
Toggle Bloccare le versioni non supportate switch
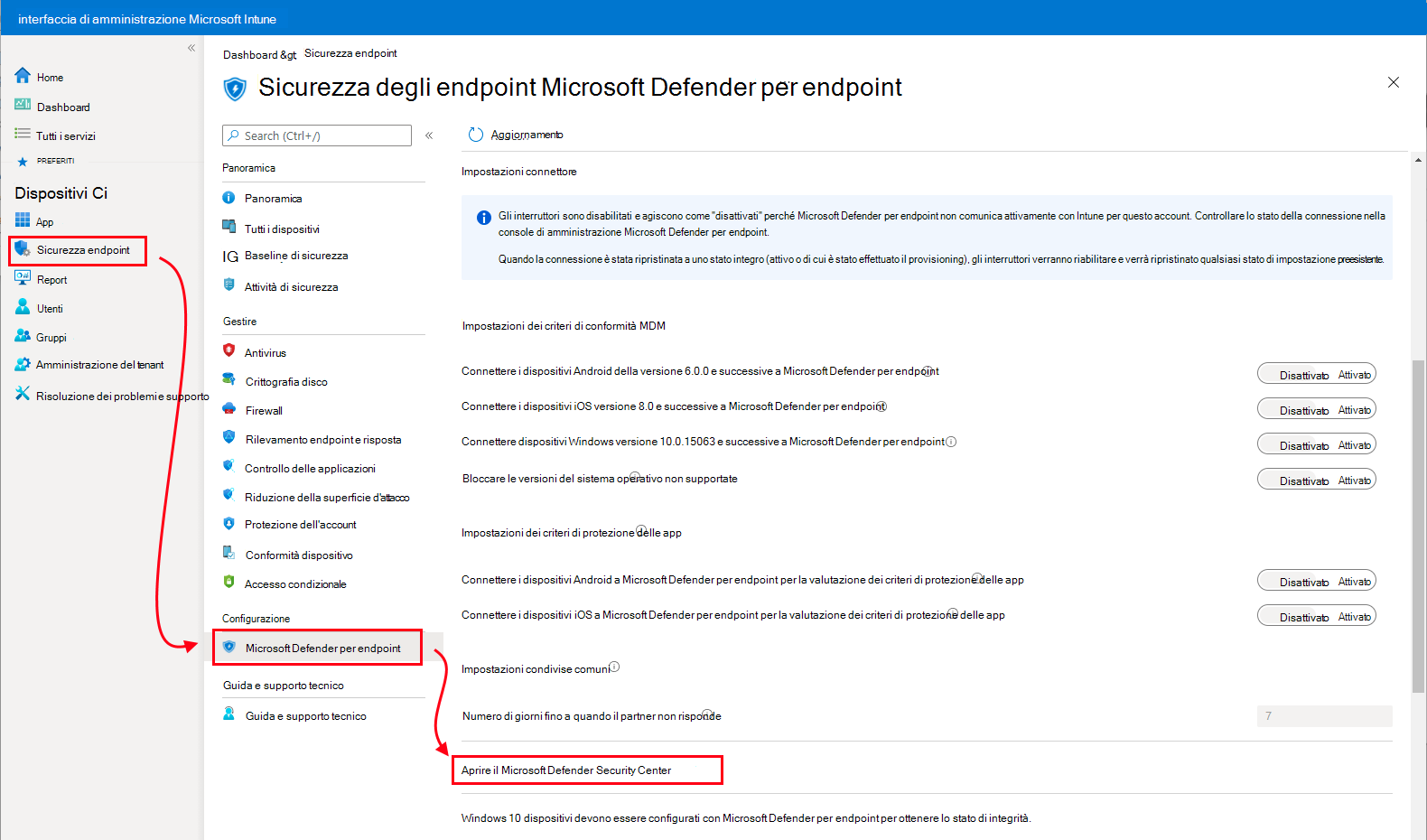[1316, 480]
